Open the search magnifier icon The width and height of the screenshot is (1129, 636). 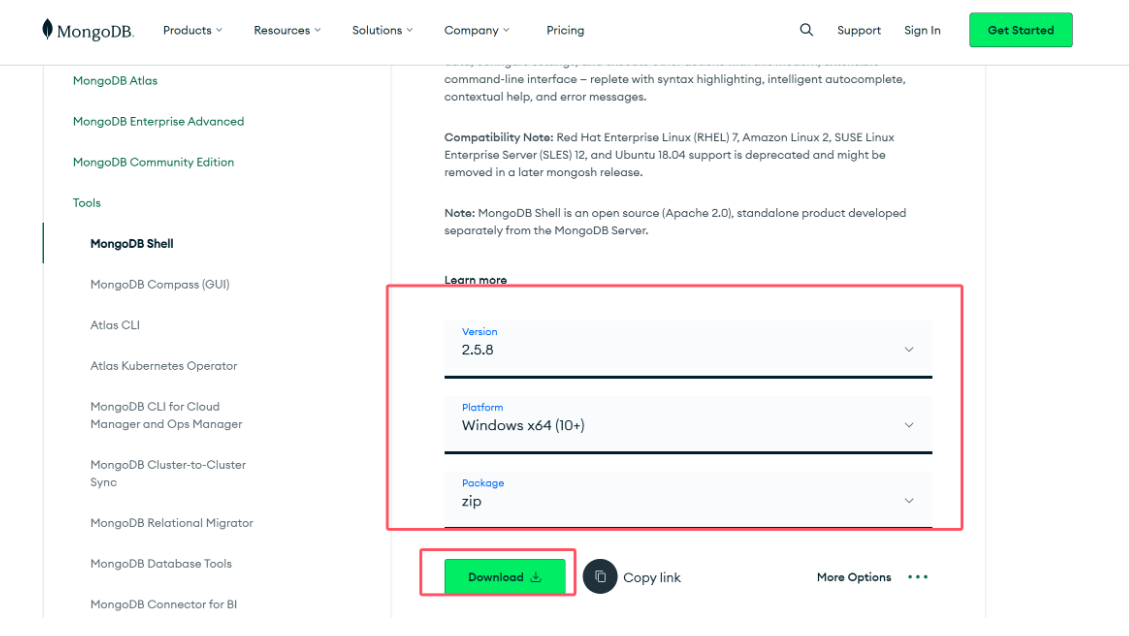pyautogui.click(x=807, y=30)
